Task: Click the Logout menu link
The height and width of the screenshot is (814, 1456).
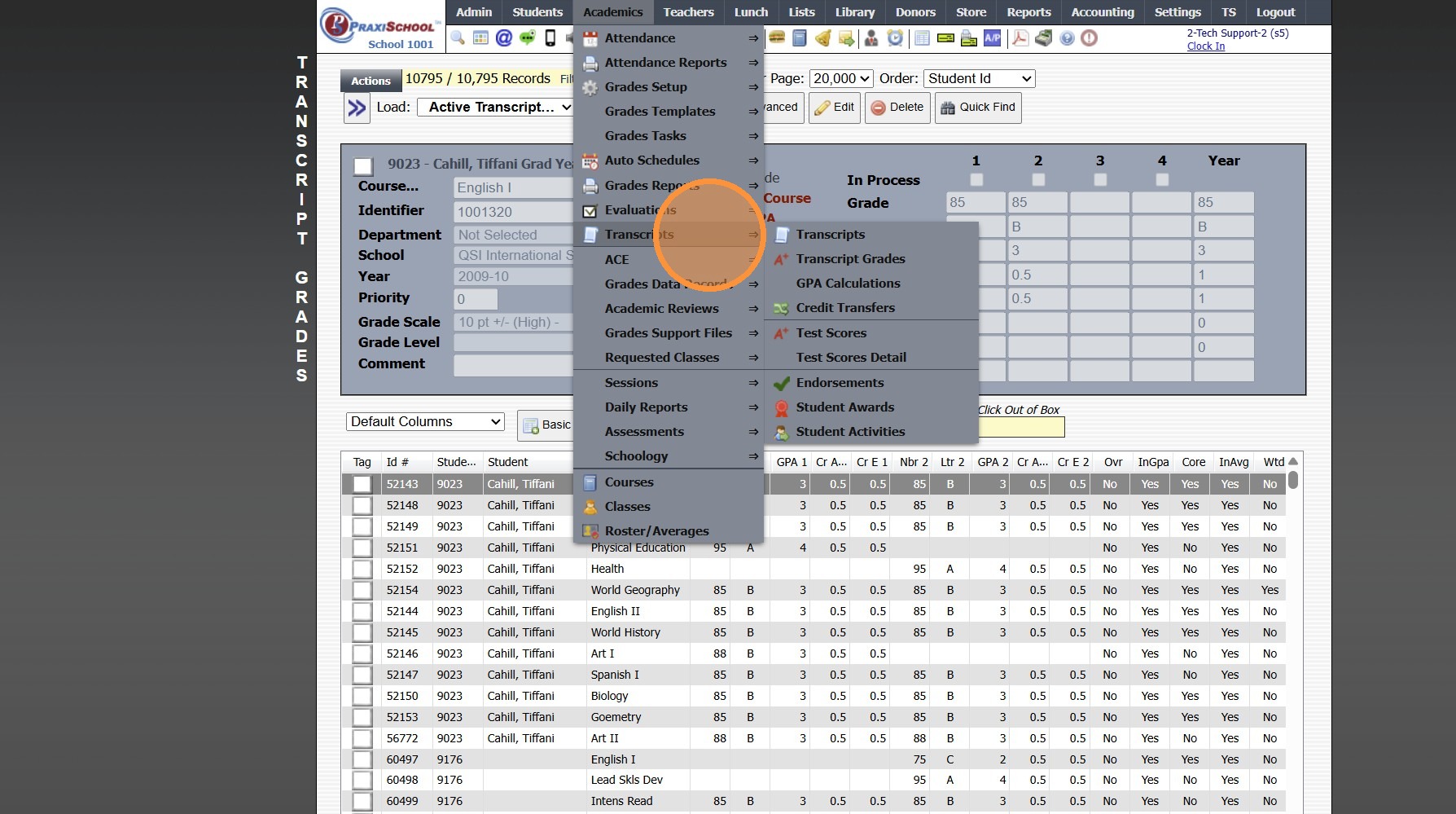Action: coord(1275,12)
